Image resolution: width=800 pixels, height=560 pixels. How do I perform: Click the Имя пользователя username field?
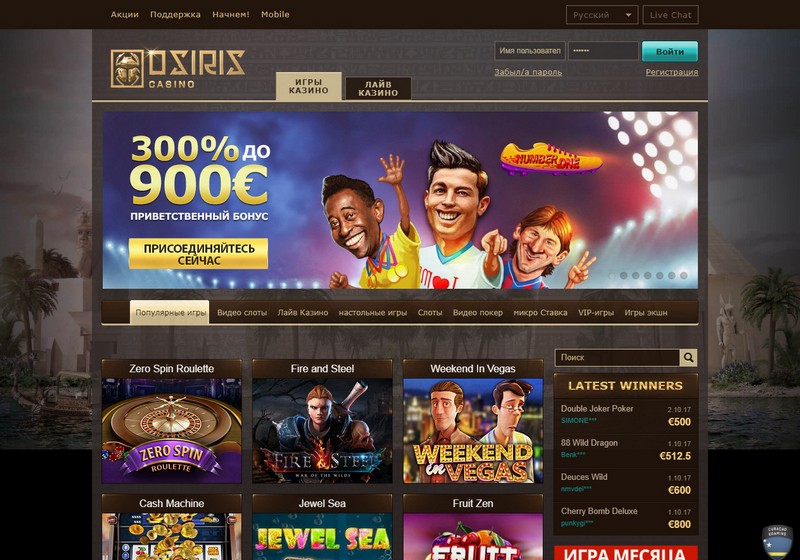tap(530, 51)
